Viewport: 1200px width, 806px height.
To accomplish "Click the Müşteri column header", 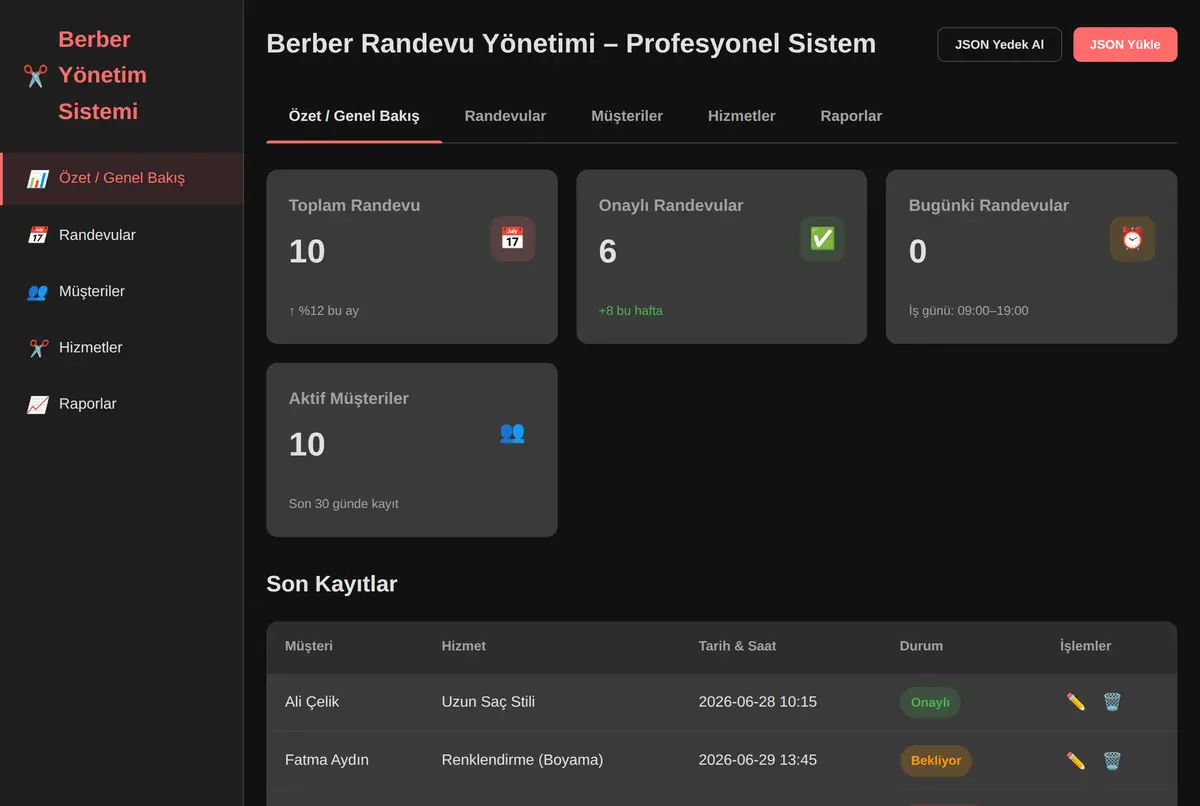I will click(309, 646).
